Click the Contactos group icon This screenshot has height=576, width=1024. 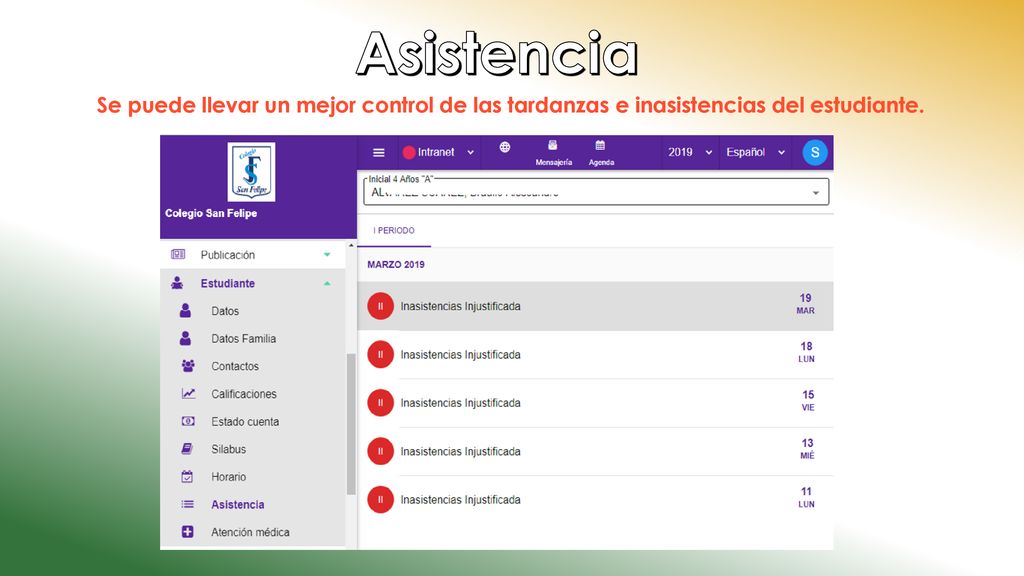[x=188, y=366]
